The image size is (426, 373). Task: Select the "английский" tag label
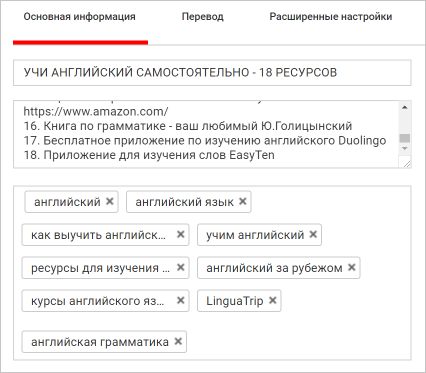coord(67,202)
